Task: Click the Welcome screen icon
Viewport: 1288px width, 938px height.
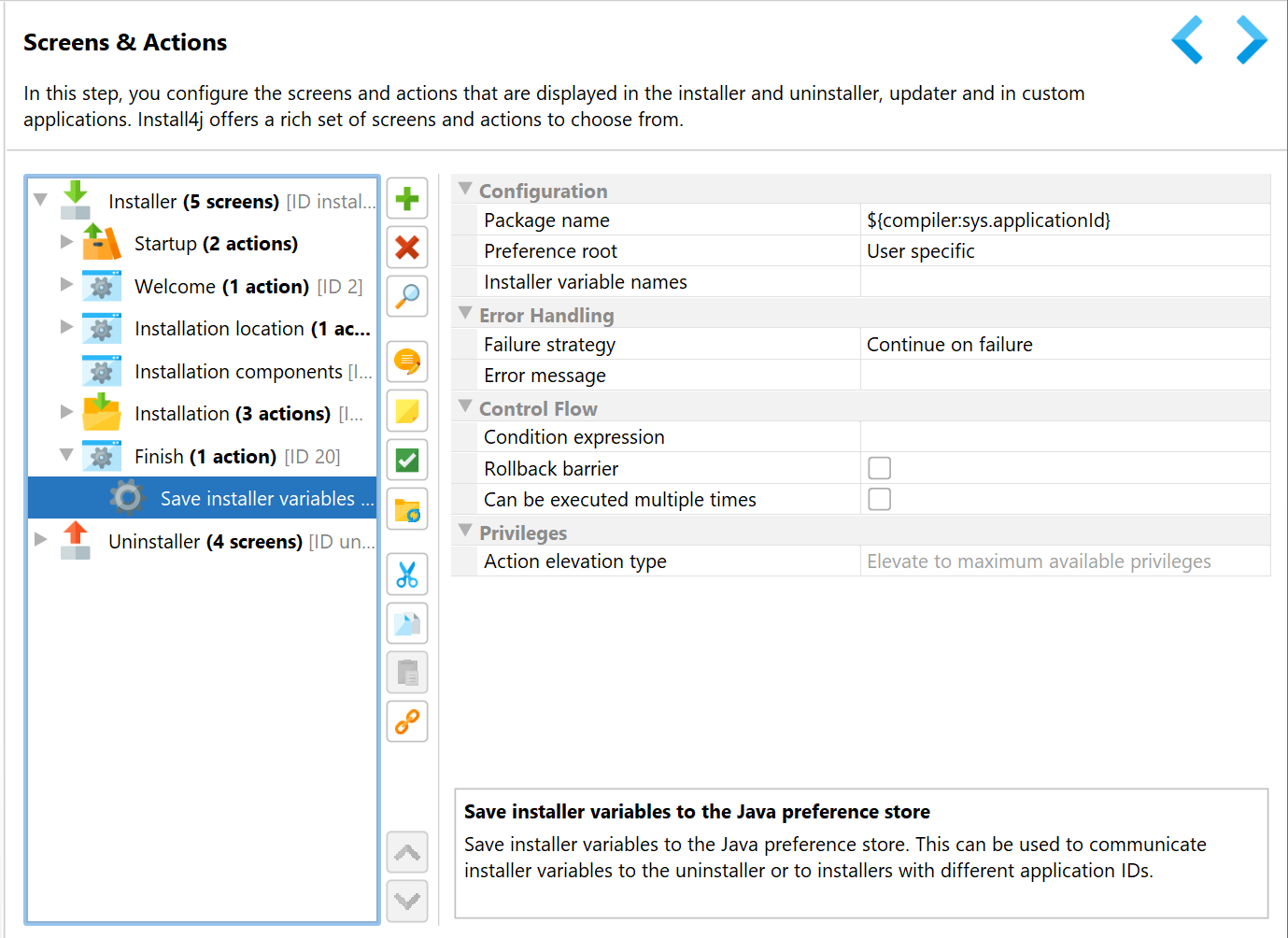Action: click(101, 286)
